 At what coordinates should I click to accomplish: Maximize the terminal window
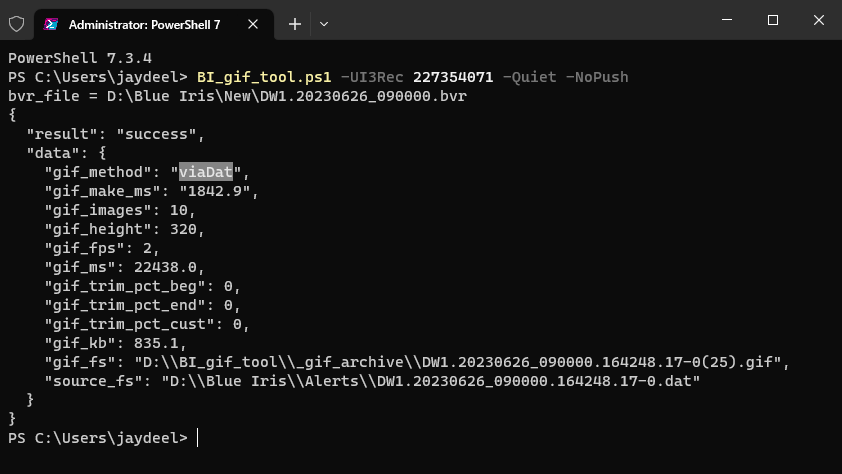point(773,20)
